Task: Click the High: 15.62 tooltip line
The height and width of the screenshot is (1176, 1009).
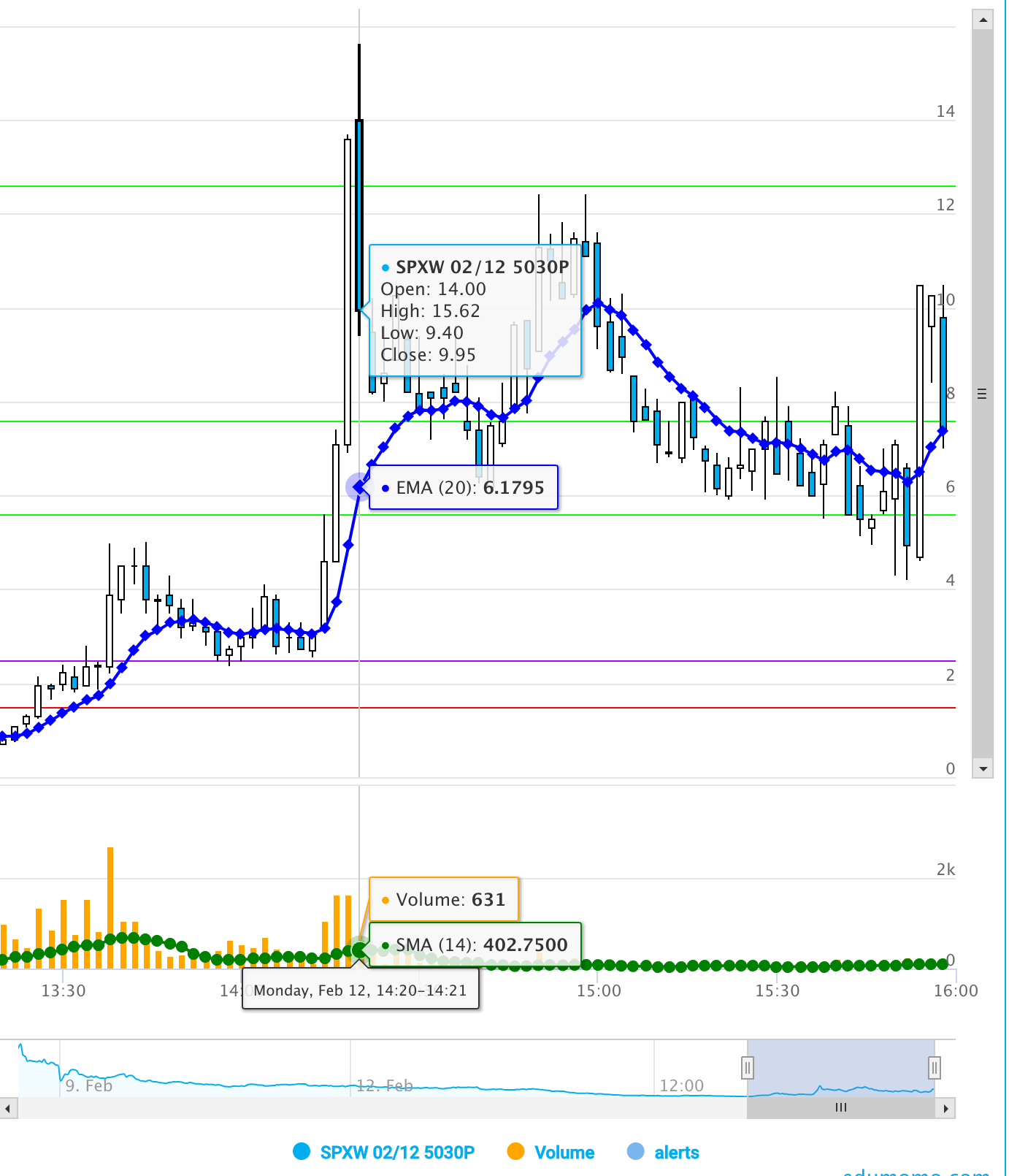Action: click(430, 311)
